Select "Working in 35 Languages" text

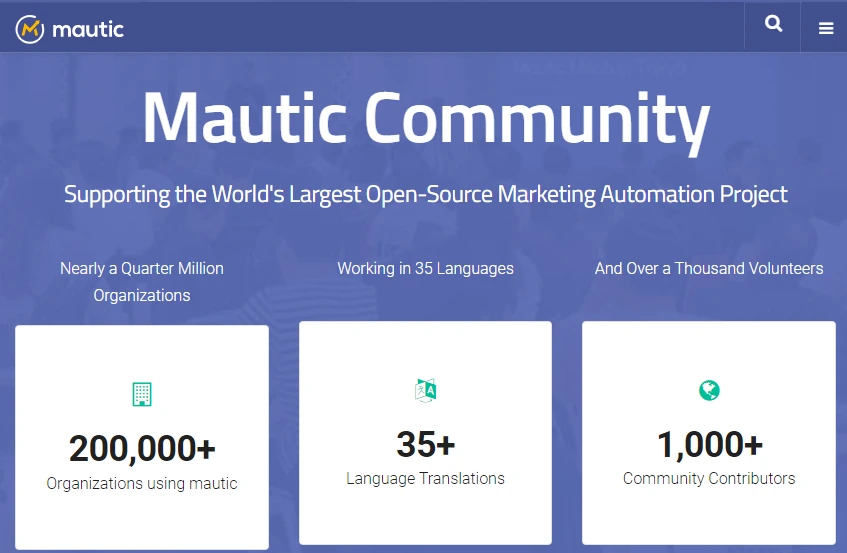tap(426, 268)
